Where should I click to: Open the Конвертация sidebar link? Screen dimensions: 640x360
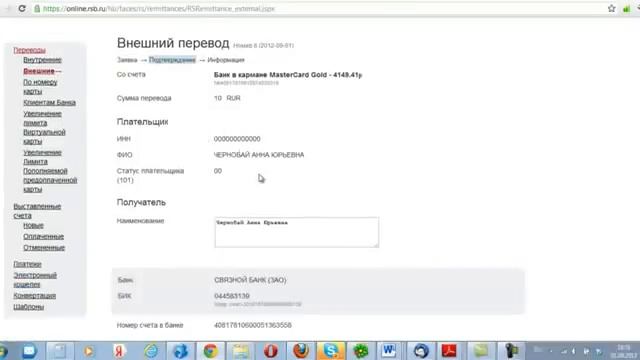point(34,296)
